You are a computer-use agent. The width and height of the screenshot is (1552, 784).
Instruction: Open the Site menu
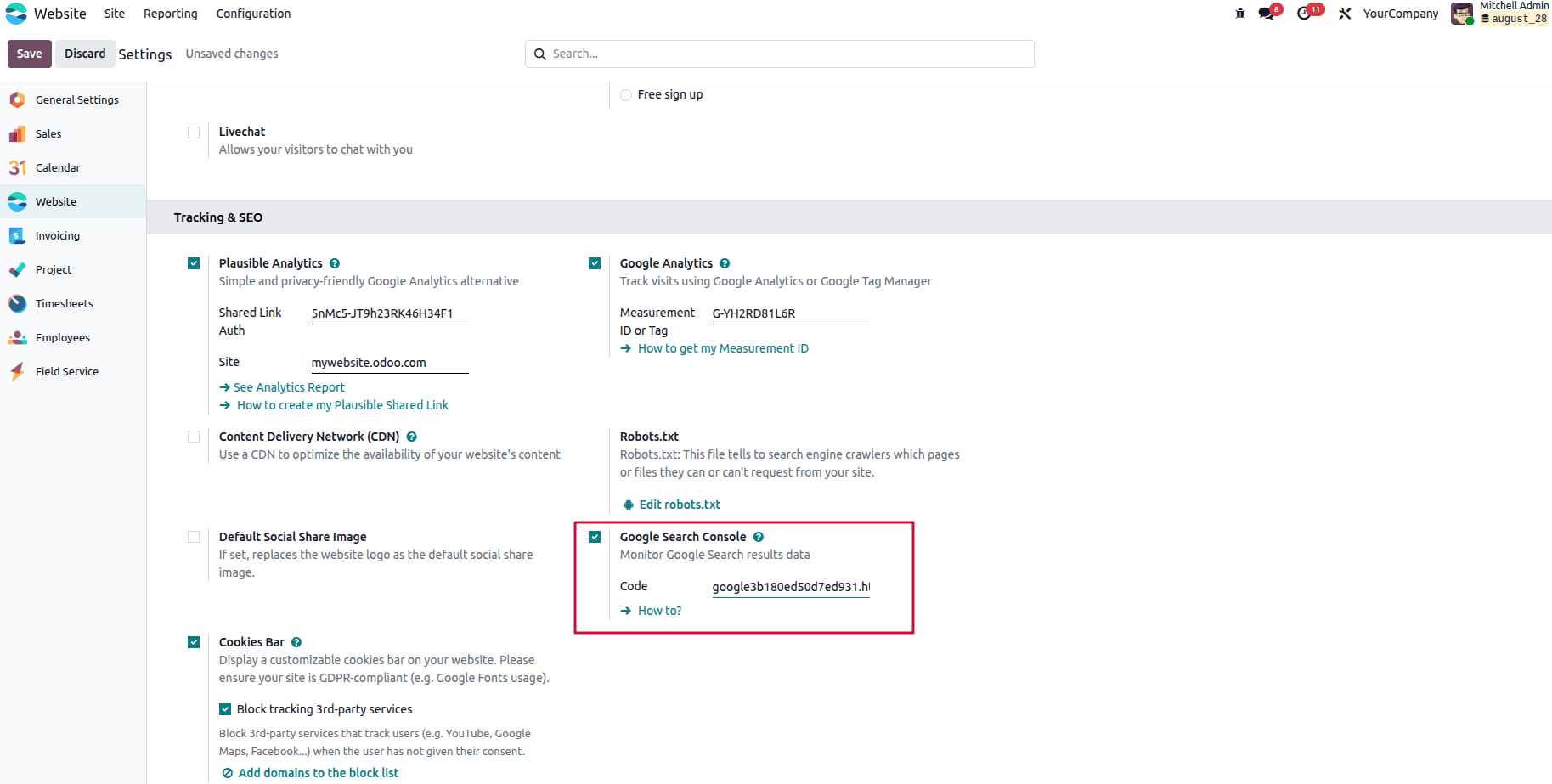click(x=115, y=14)
